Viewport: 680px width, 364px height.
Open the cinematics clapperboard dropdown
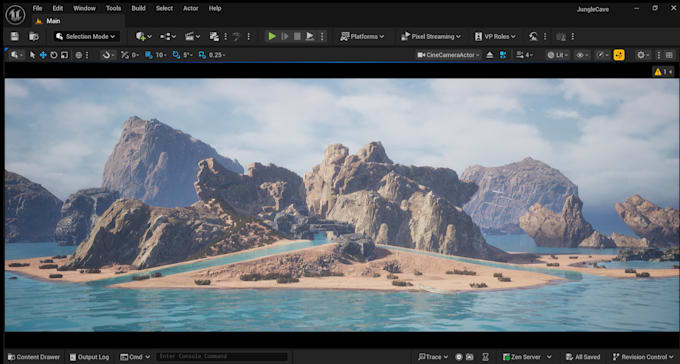193,36
